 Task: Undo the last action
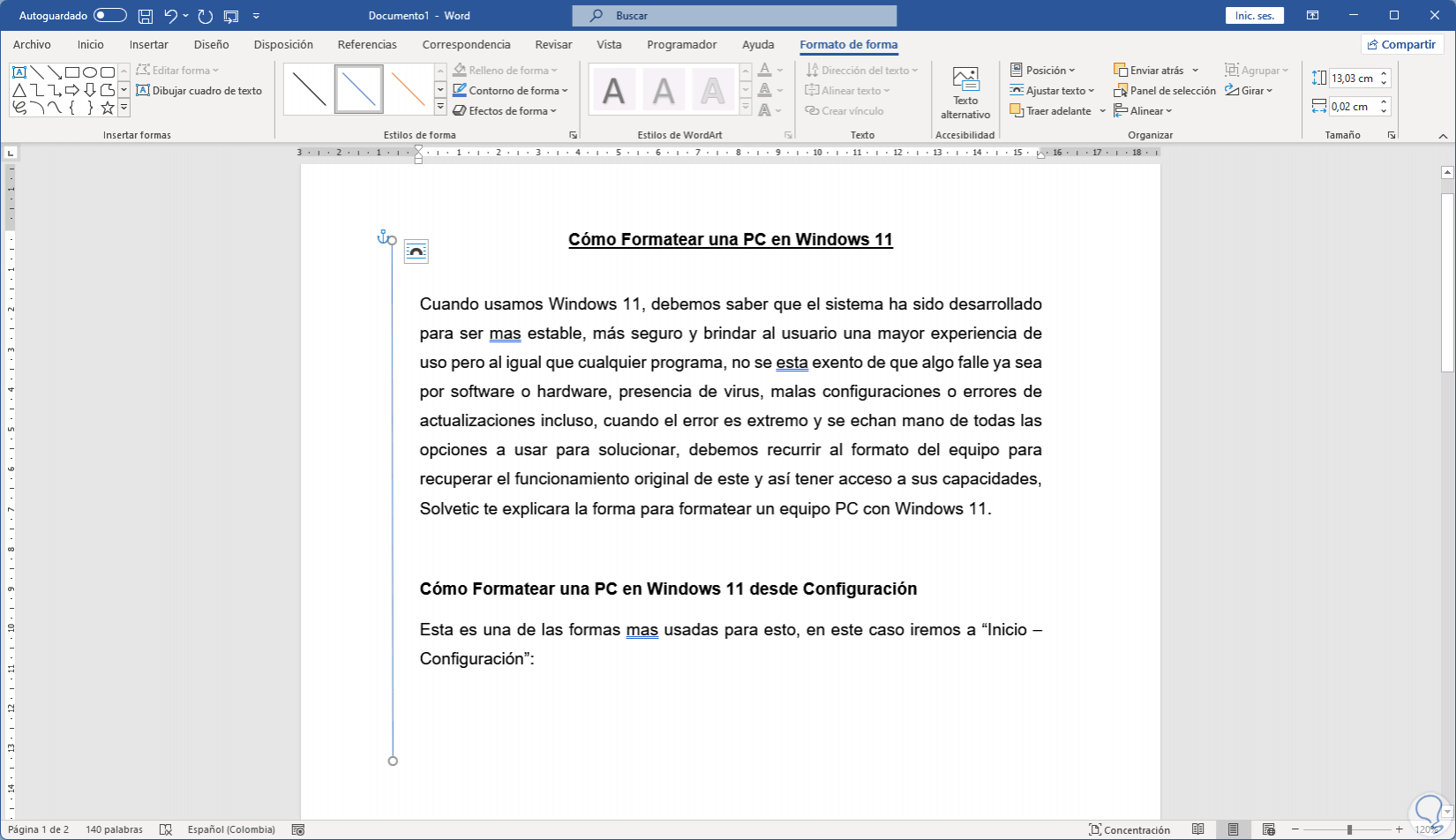click(x=171, y=16)
